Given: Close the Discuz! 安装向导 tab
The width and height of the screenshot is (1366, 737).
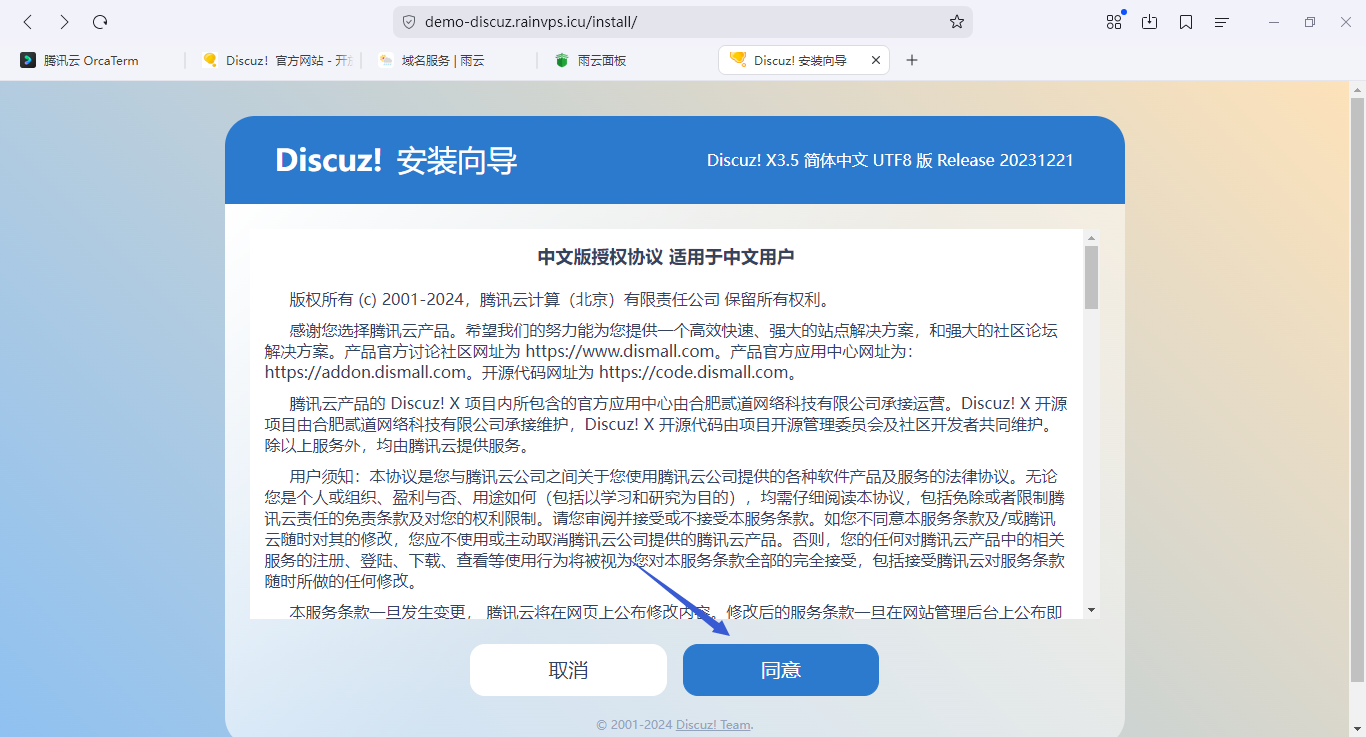Looking at the screenshot, I should [876, 60].
